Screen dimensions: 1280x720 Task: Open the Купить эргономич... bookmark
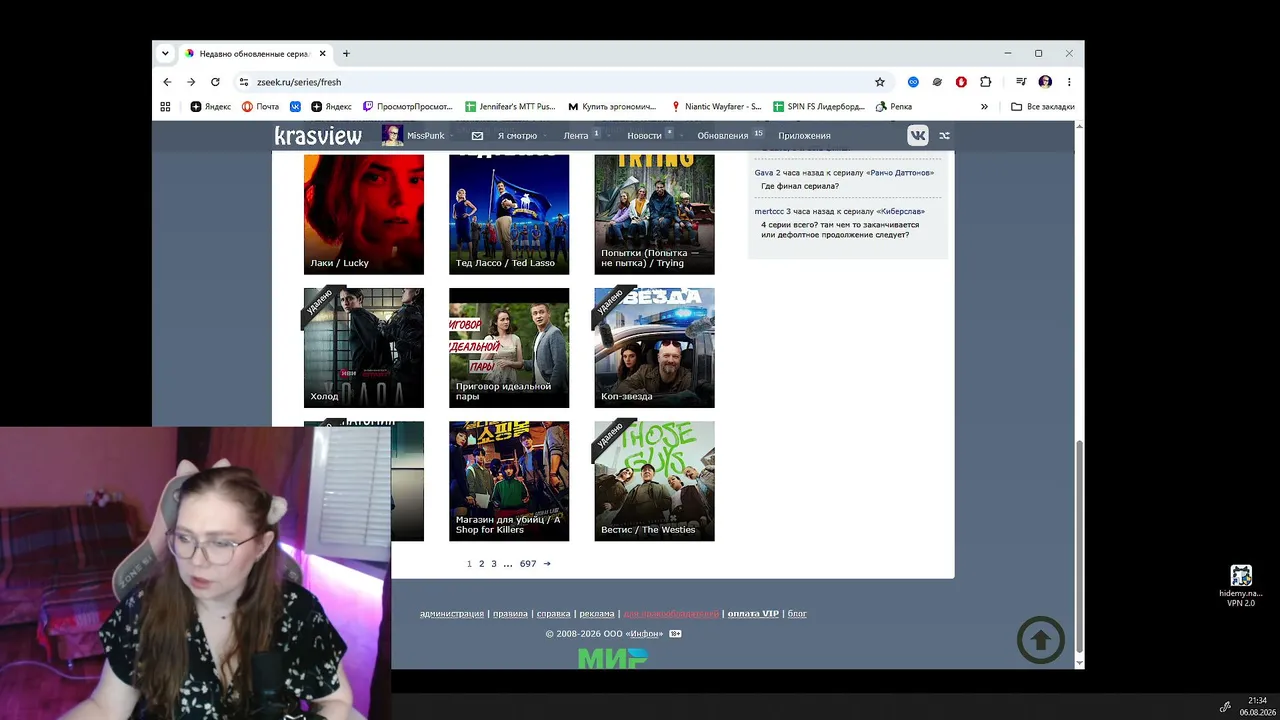(x=612, y=106)
